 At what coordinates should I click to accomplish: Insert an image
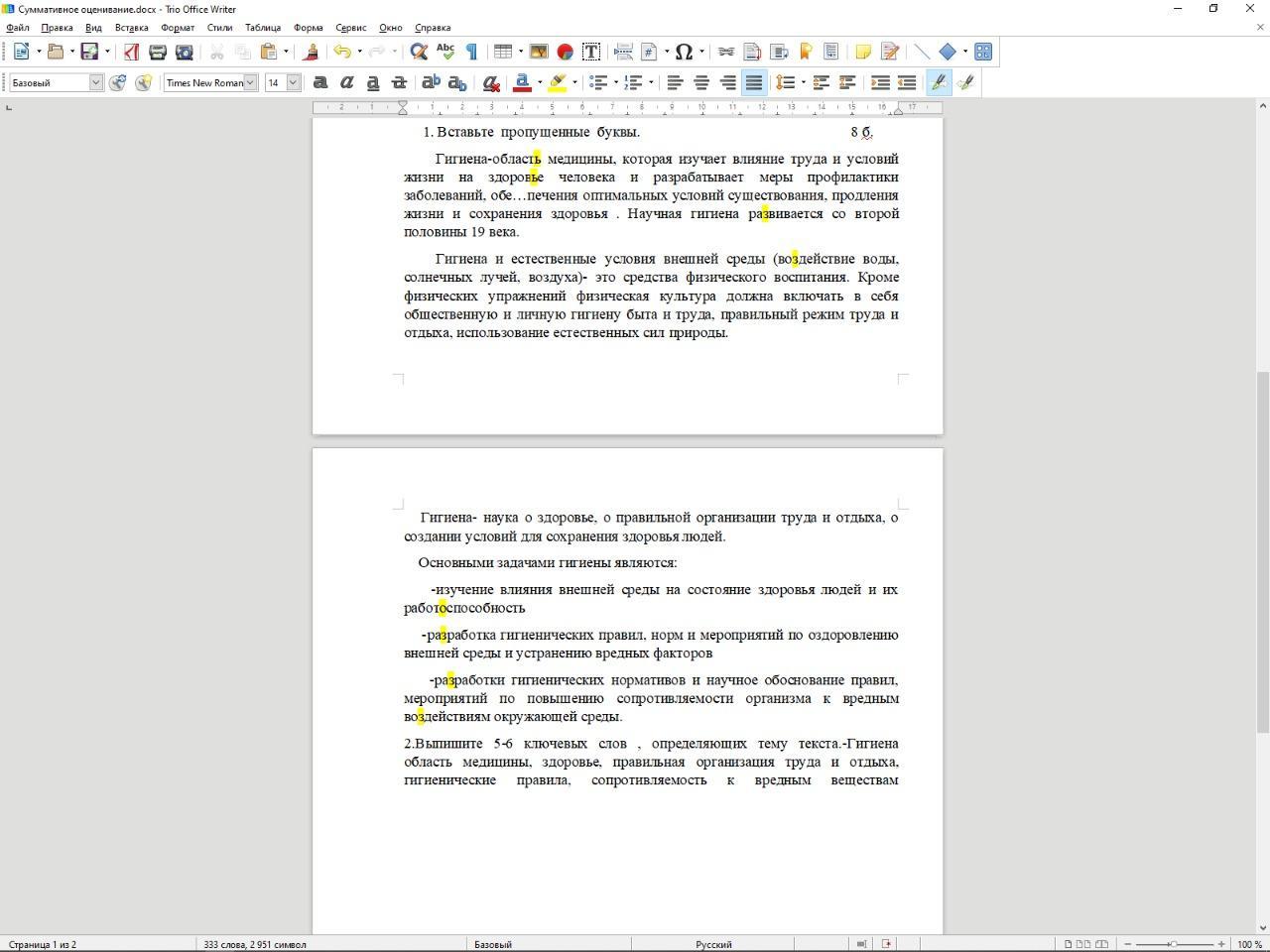pyautogui.click(x=539, y=52)
